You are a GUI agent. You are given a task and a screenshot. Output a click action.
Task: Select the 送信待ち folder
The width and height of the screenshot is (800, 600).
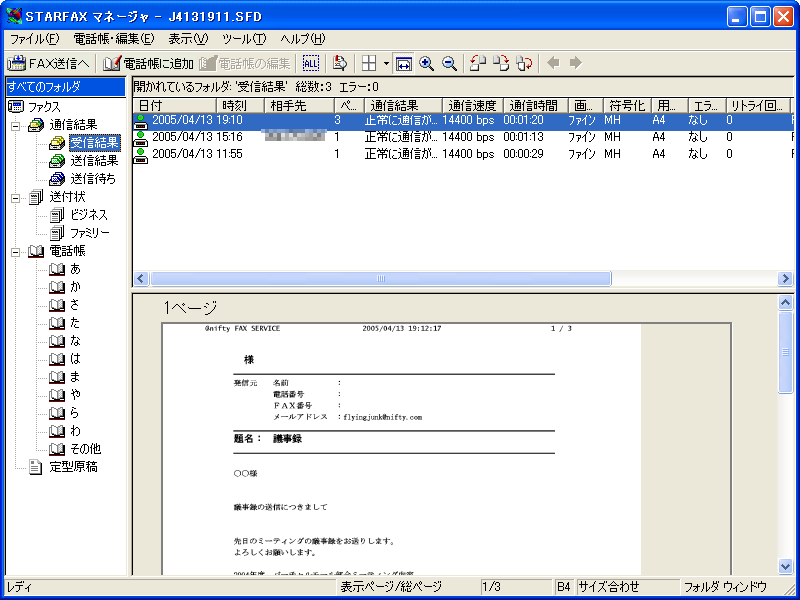93,179
